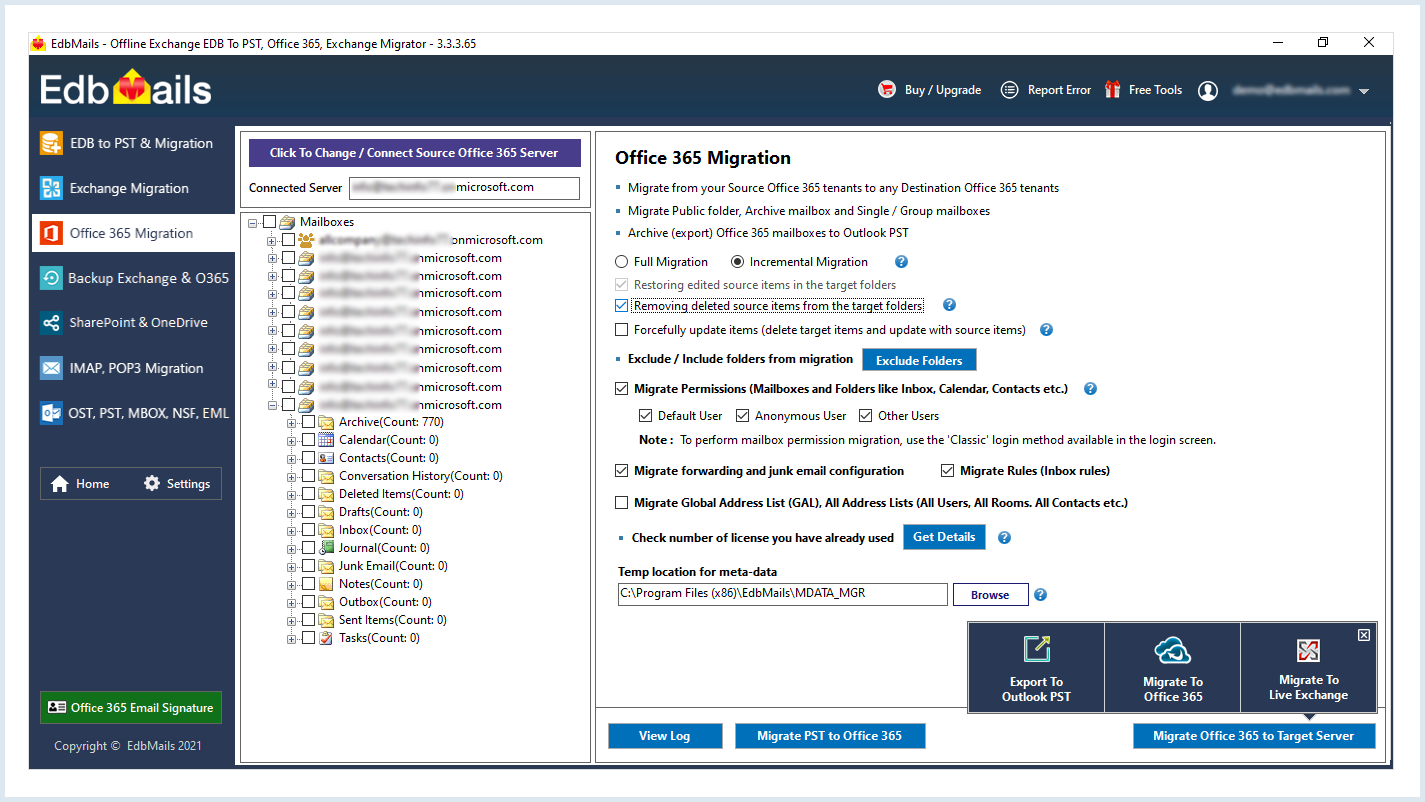
Task: Expand the Calendar(Count: 0) folder node
Action: [292, 440]
